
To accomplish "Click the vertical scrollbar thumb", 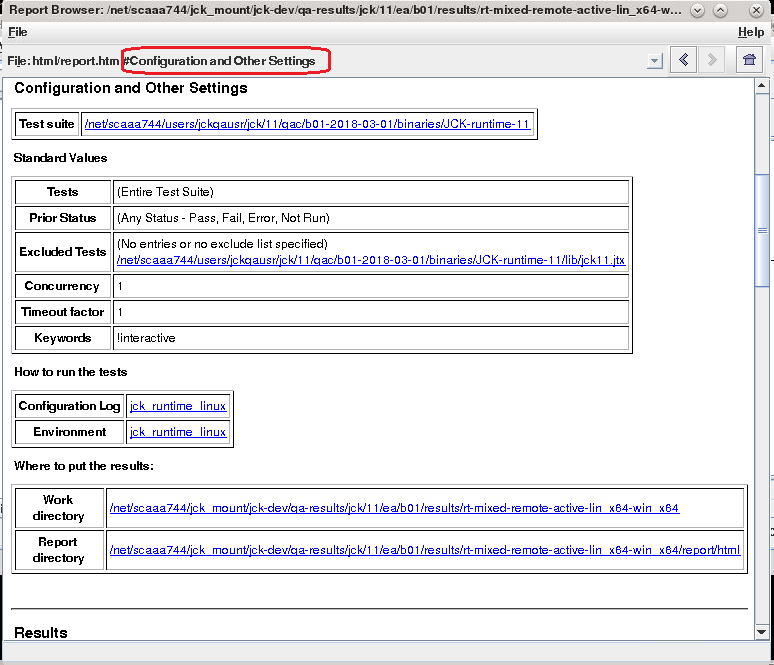I will 761,230.
